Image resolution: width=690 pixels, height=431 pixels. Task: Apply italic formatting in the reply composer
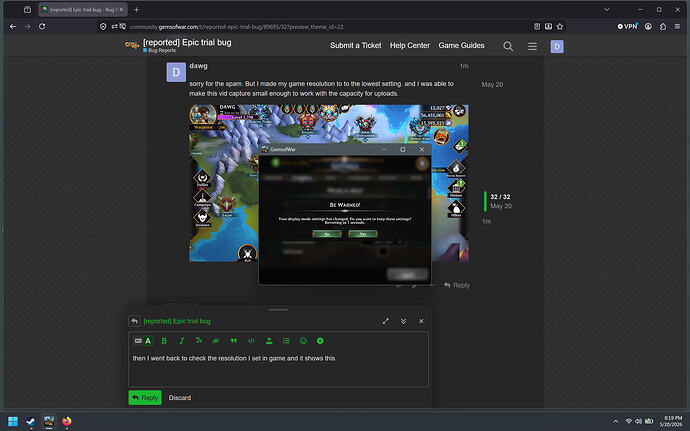(x=181, y=341)
